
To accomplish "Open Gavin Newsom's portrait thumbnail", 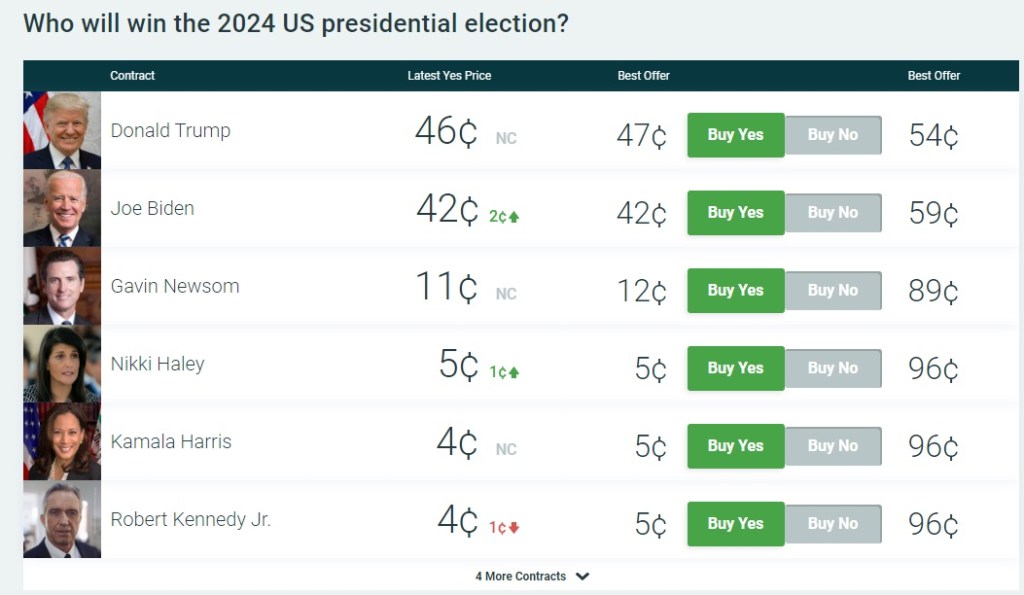I will (x=62, y=286).
